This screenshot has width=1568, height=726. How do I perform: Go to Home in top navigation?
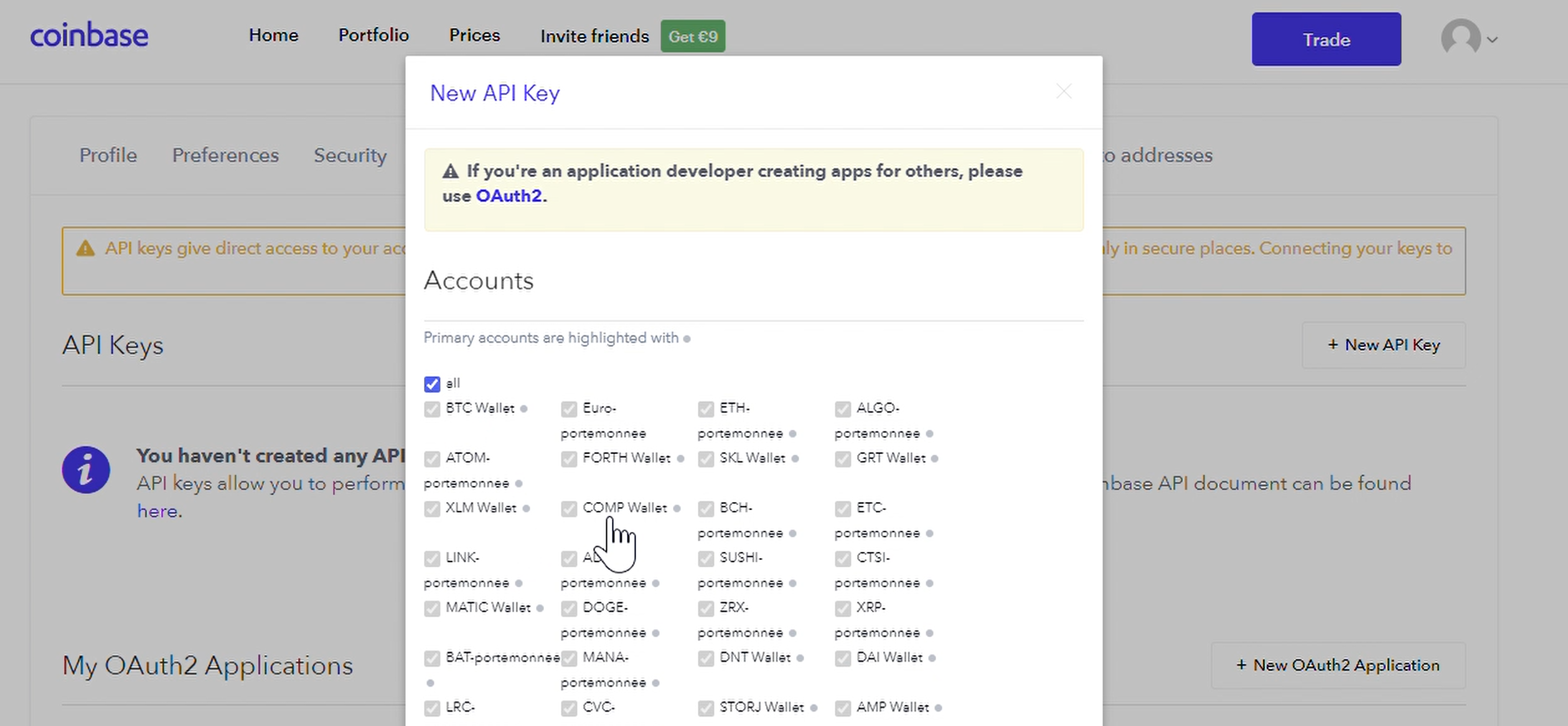click(273, 35)
